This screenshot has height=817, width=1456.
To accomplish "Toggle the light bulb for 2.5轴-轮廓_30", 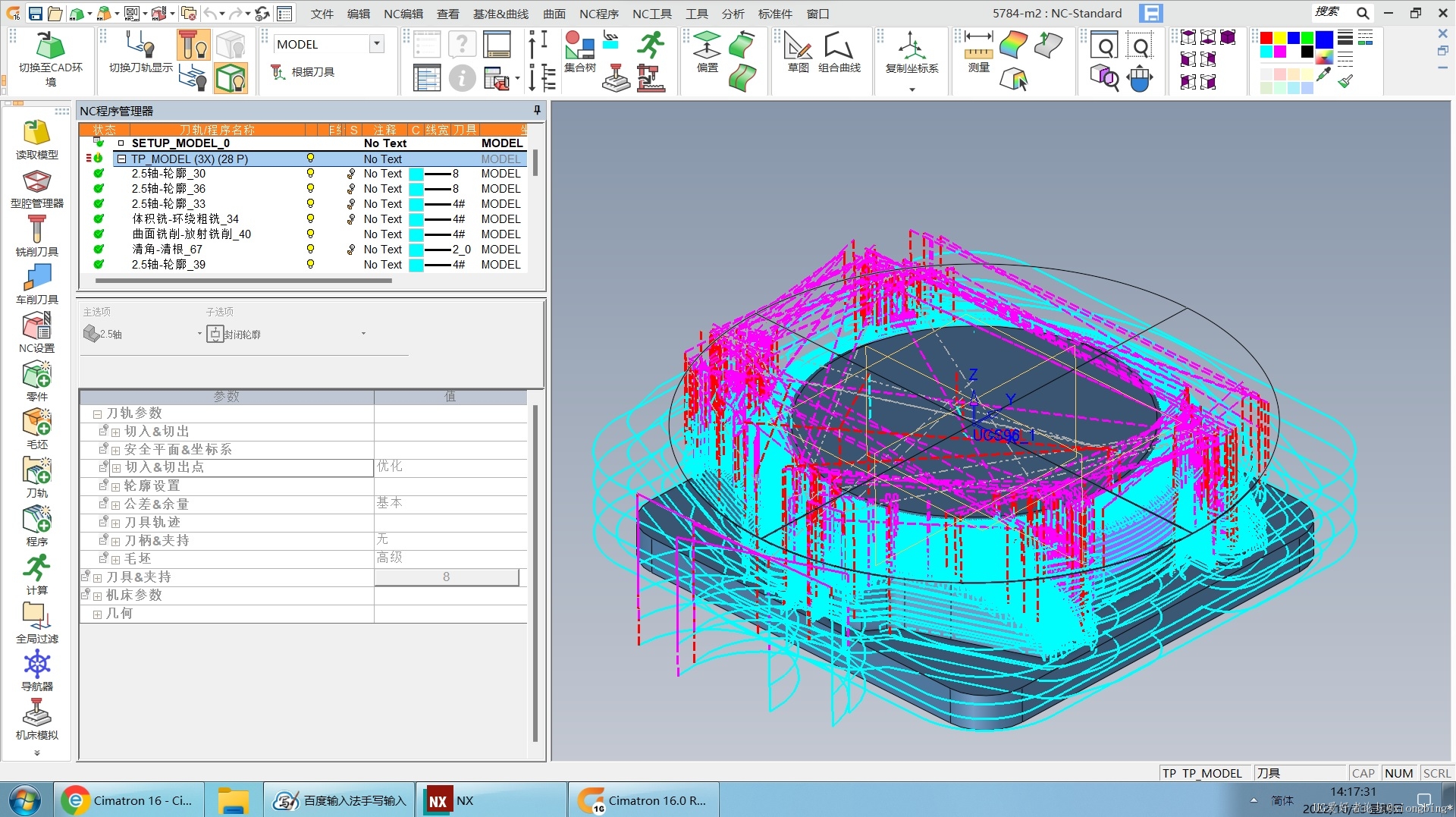I will pyautogui.click(x=310, y=174).
